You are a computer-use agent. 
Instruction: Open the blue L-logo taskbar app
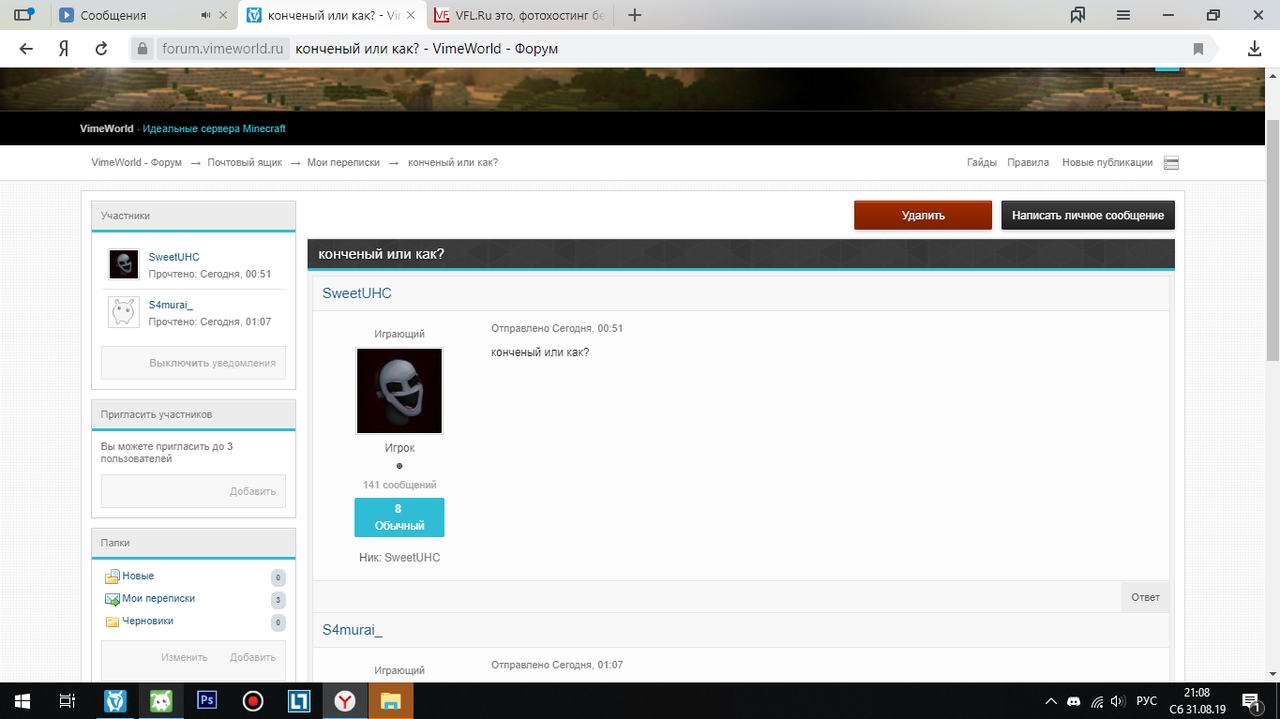point(299,701)
